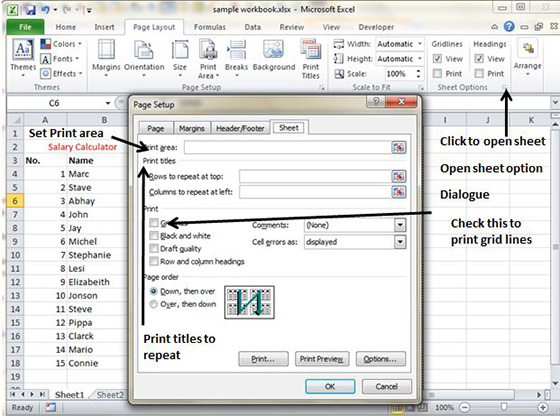Open Cell errors as dropdown

coord(400,242)
